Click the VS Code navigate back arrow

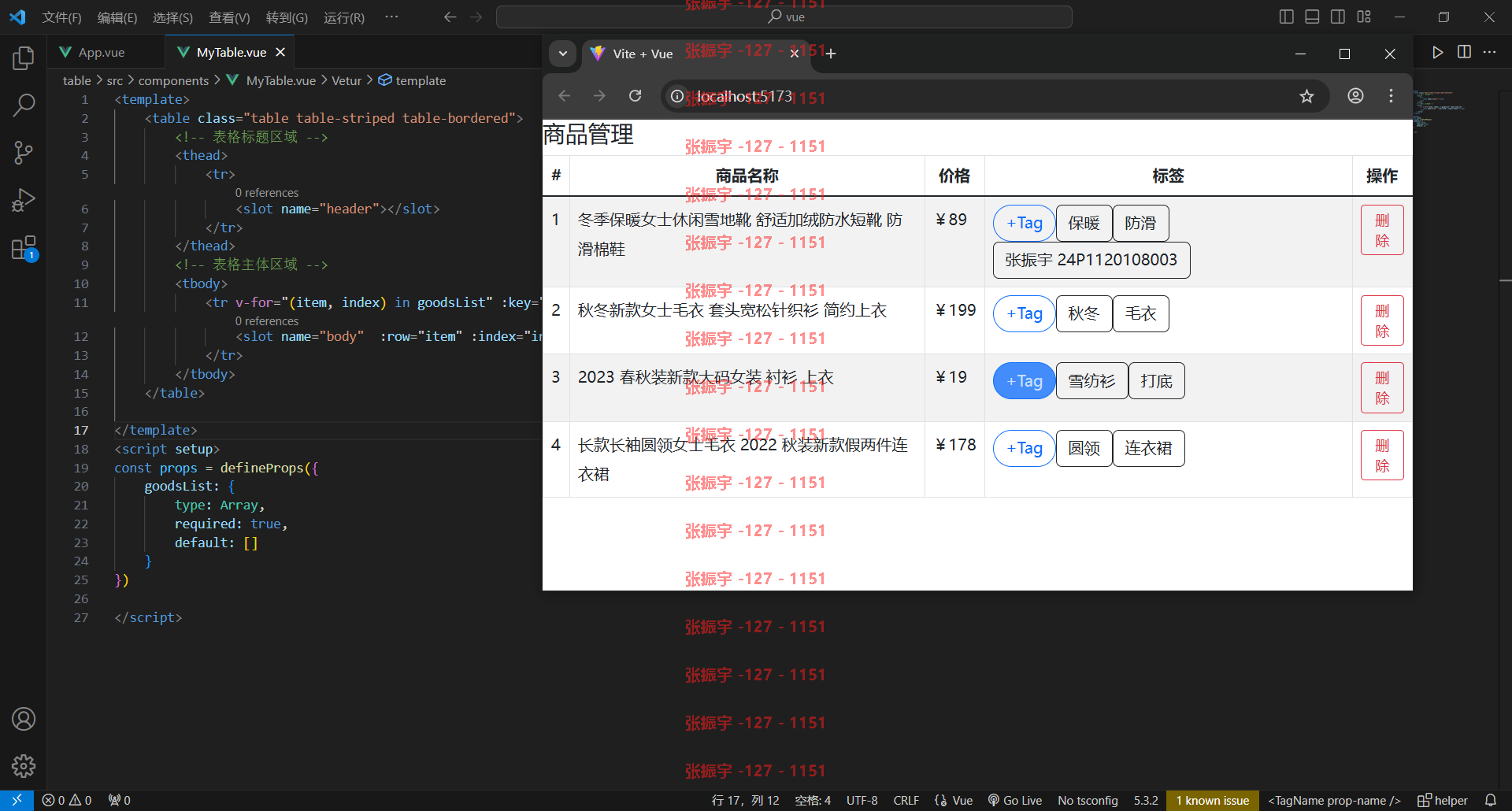pyautogui.click(x=450, y=17)
